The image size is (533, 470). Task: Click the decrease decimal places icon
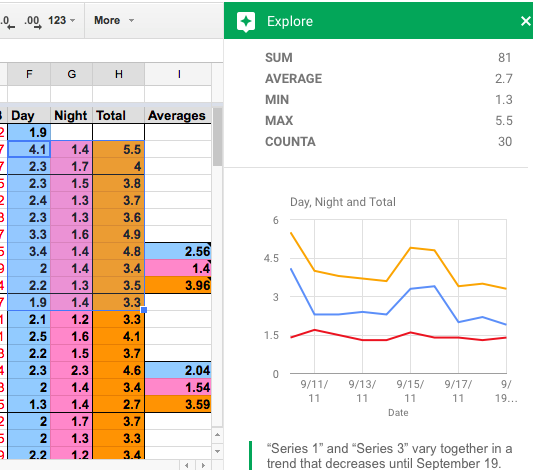pos(7,22)
